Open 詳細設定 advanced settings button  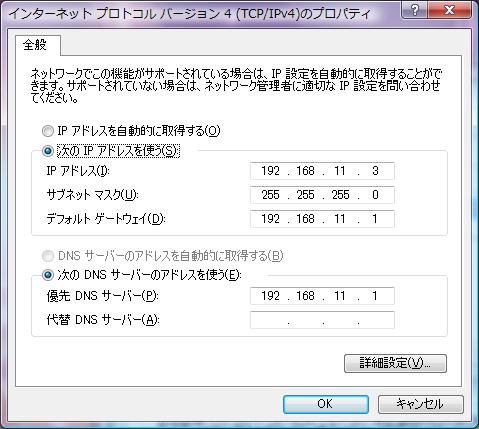coord(395,363)
